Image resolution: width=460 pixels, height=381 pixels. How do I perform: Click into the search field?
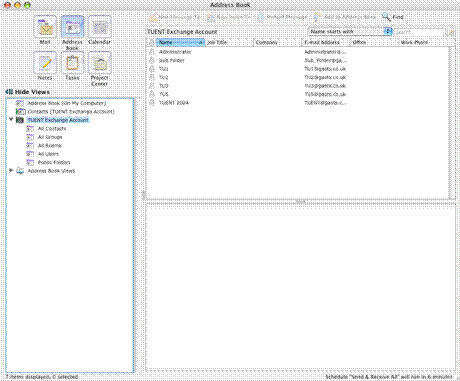click(x=419, y=32)
